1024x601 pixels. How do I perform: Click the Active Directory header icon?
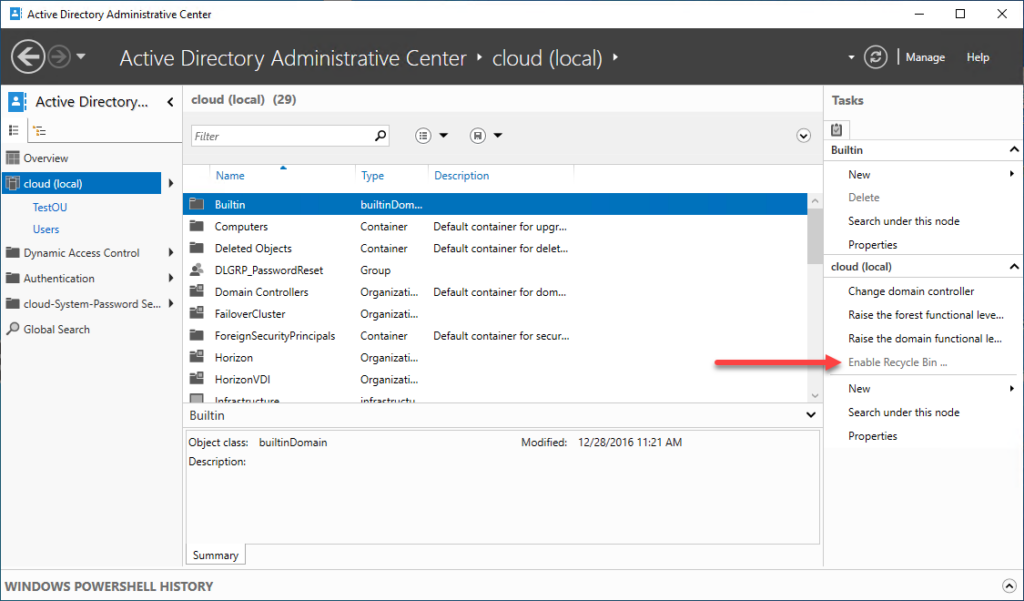click(x=17, y=102)
